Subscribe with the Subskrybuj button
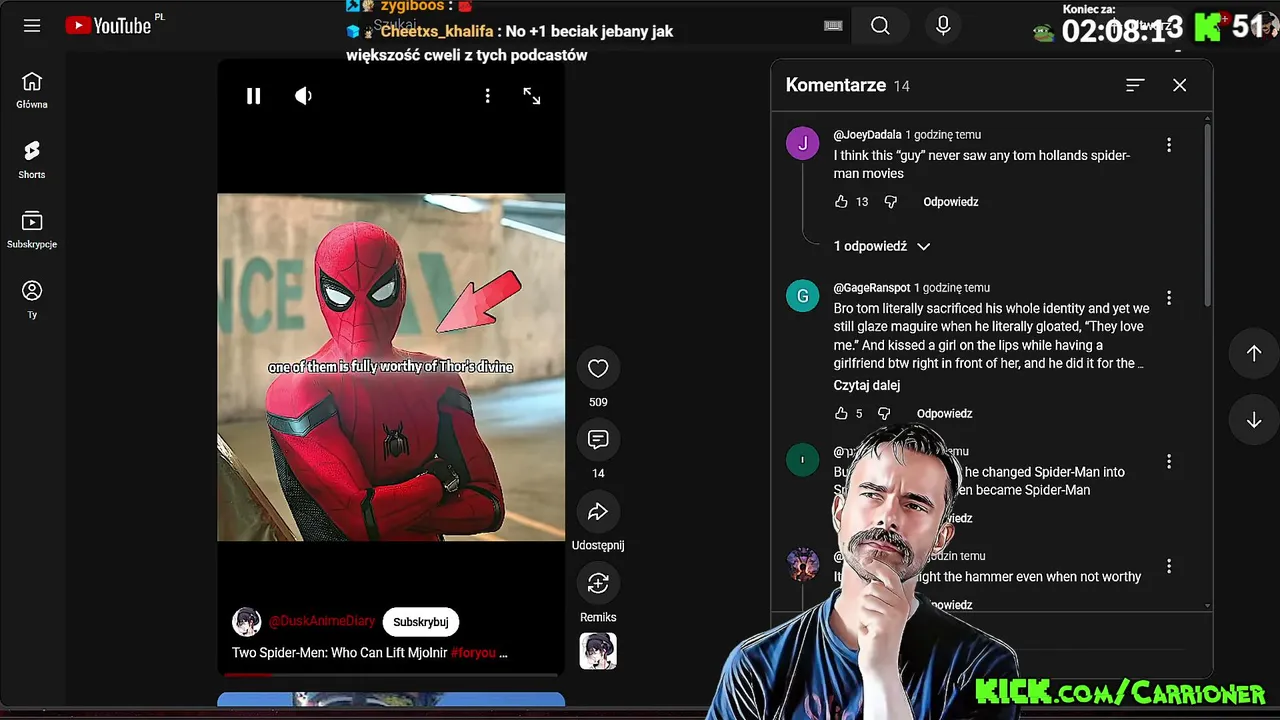 [x=420, y=622]
